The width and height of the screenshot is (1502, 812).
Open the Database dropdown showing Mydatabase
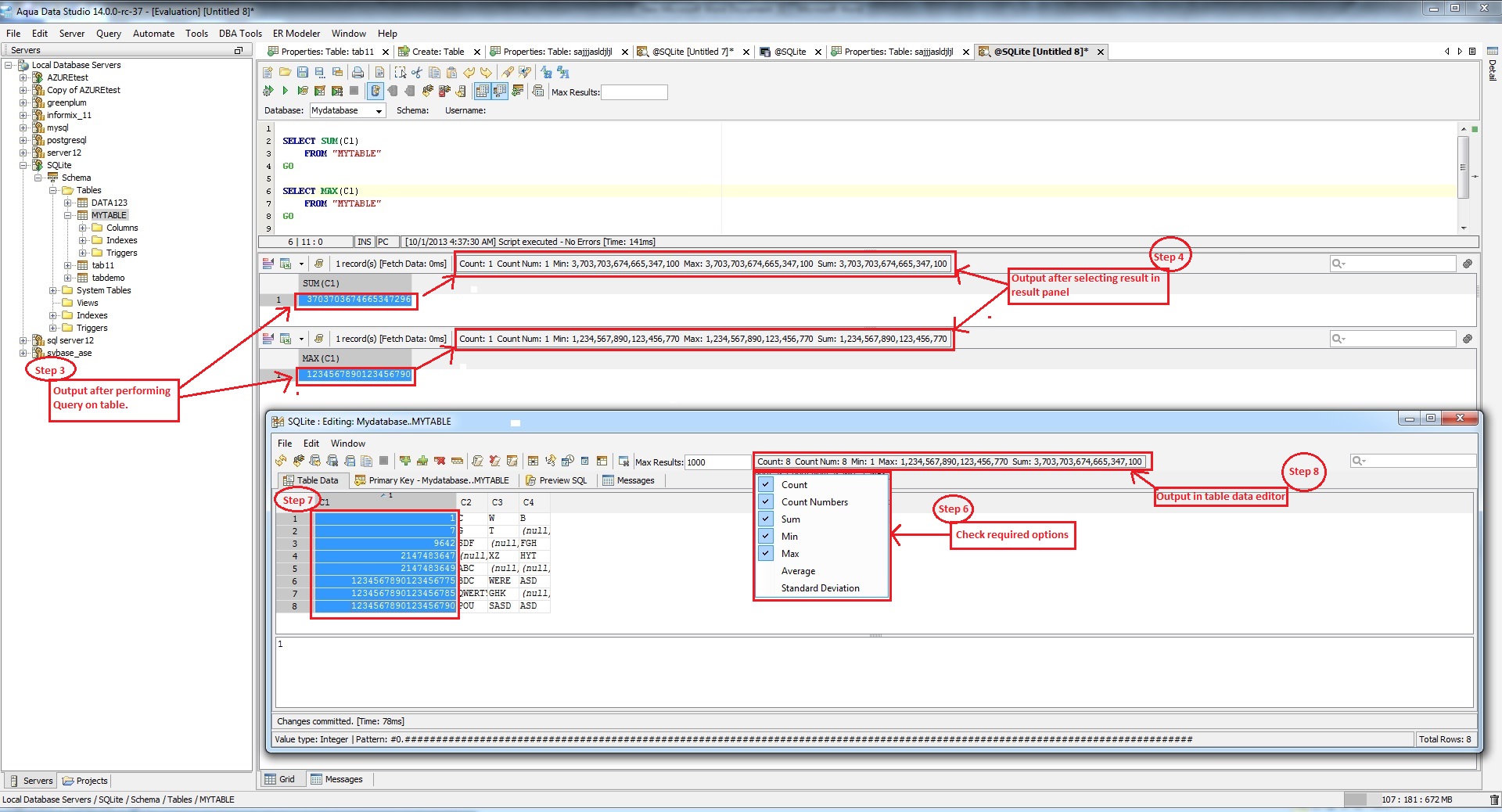click(x=347, y=110)
